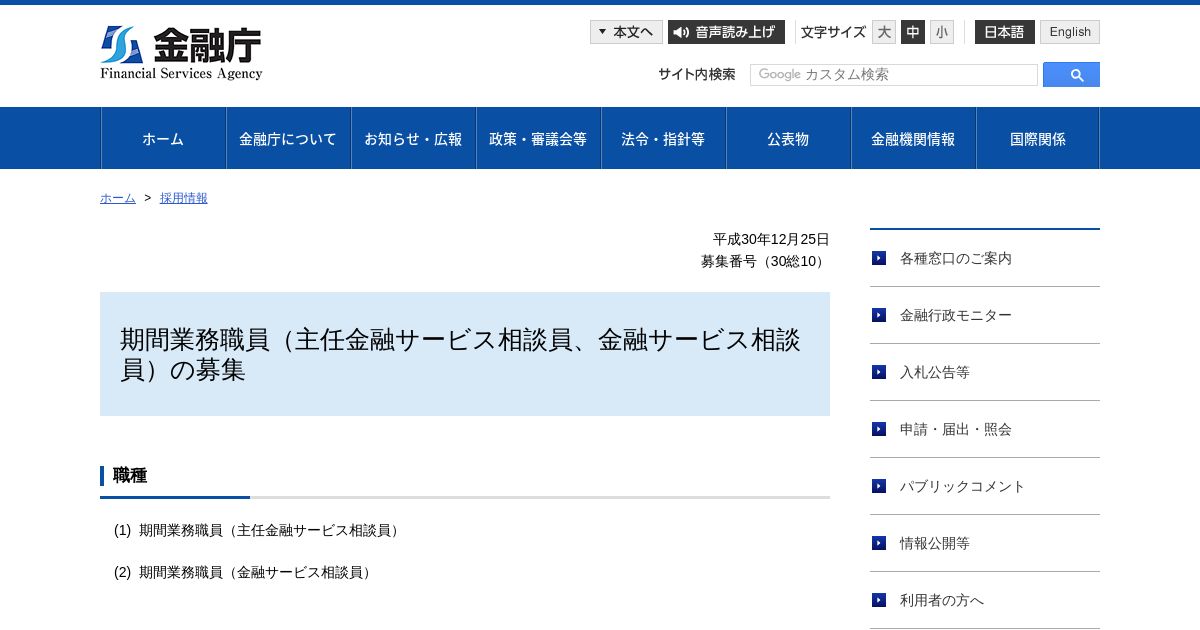Open the 法令・指針等 menu
This screenshot has width=1200, height=630.
point(663,139)
